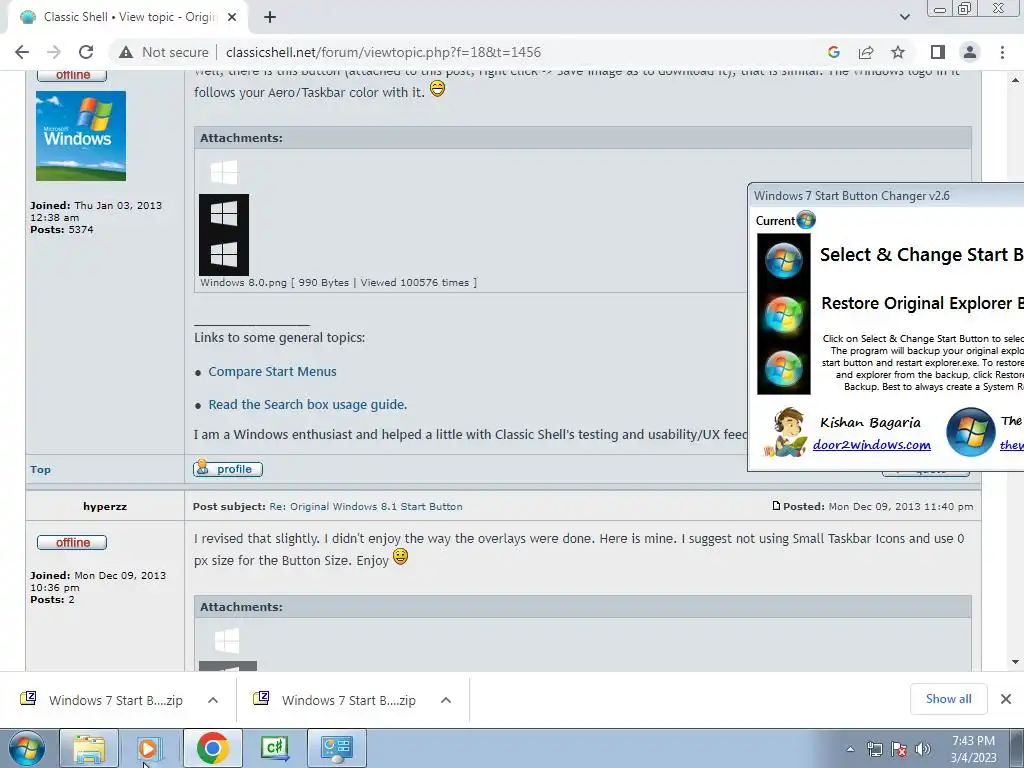Click the Current start orb icon
This screenshot has height=768, width=1024.
[x=807, y=220]
